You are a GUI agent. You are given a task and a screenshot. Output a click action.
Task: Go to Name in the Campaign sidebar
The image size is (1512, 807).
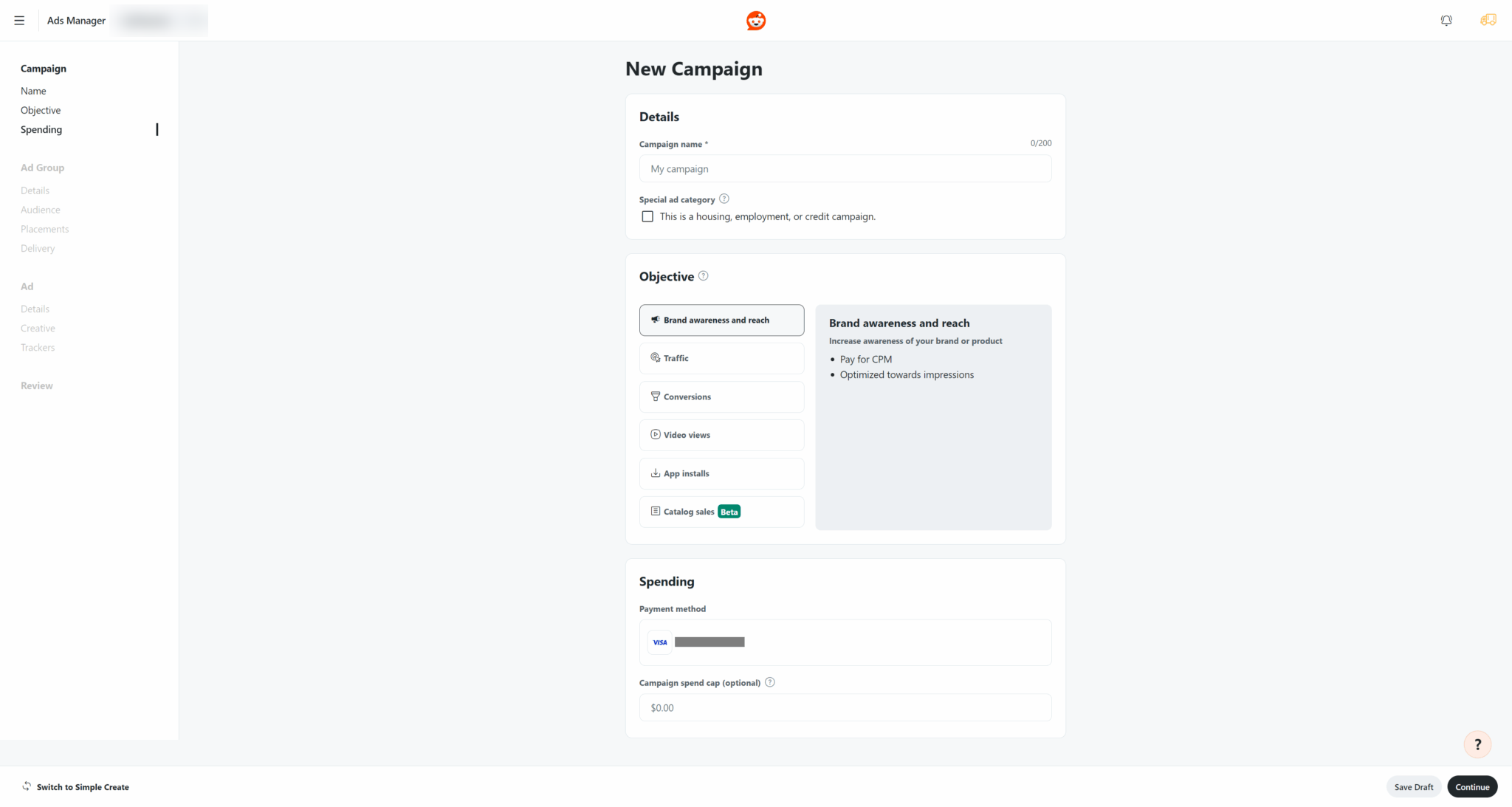click(x=33, y=91)
